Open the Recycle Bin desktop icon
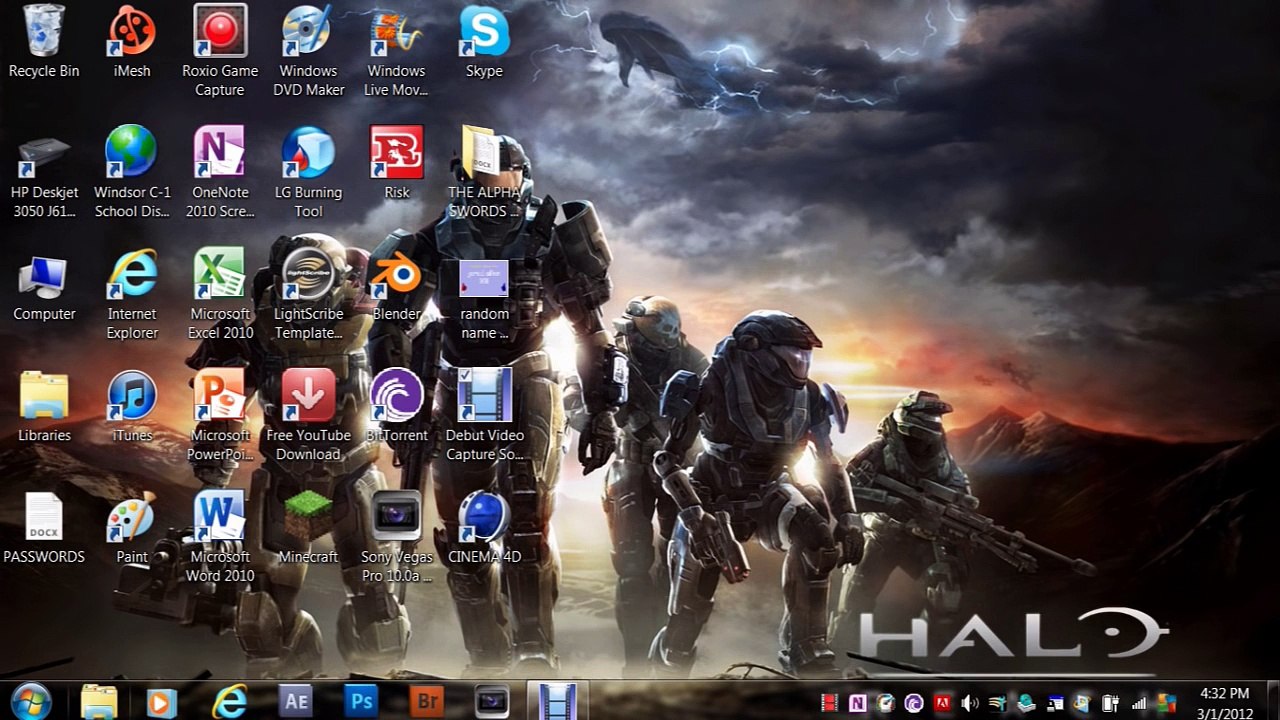This screenshot has width=1280, height=720. [44, 42]
